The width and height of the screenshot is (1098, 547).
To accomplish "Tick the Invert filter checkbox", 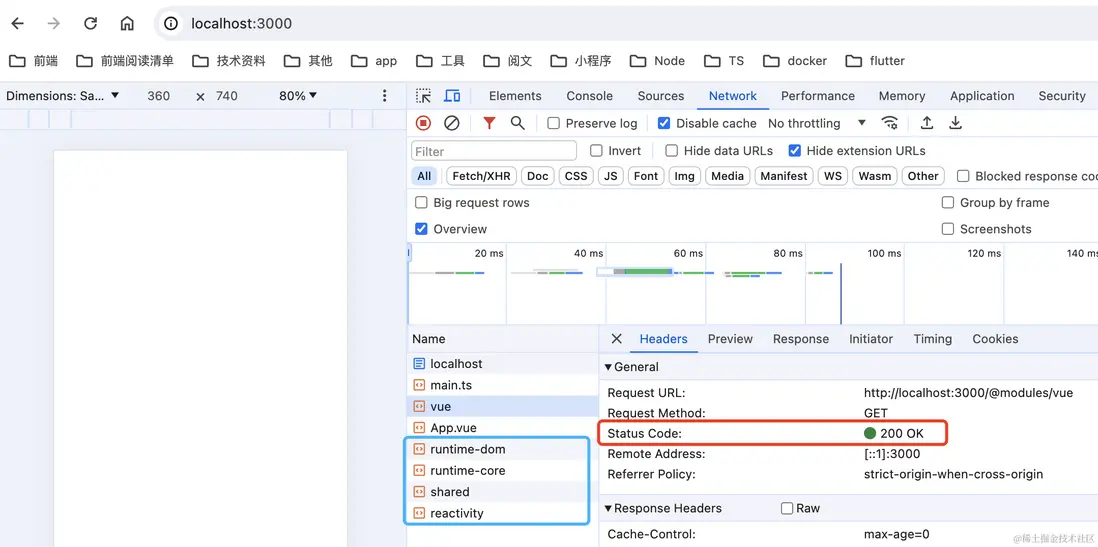I will point(596,151).
